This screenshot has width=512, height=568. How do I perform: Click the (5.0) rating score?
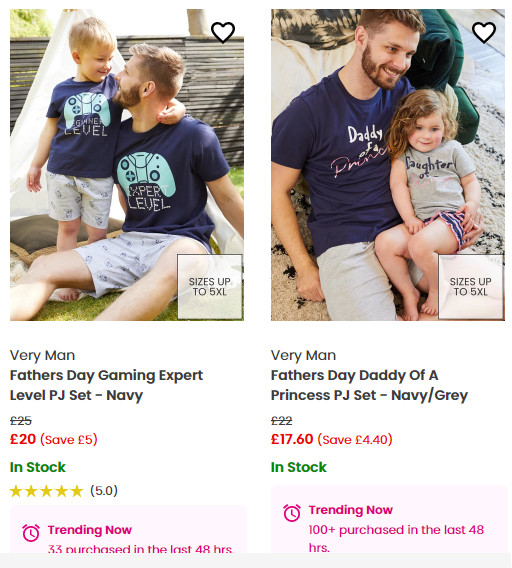(x=104, y=491)
